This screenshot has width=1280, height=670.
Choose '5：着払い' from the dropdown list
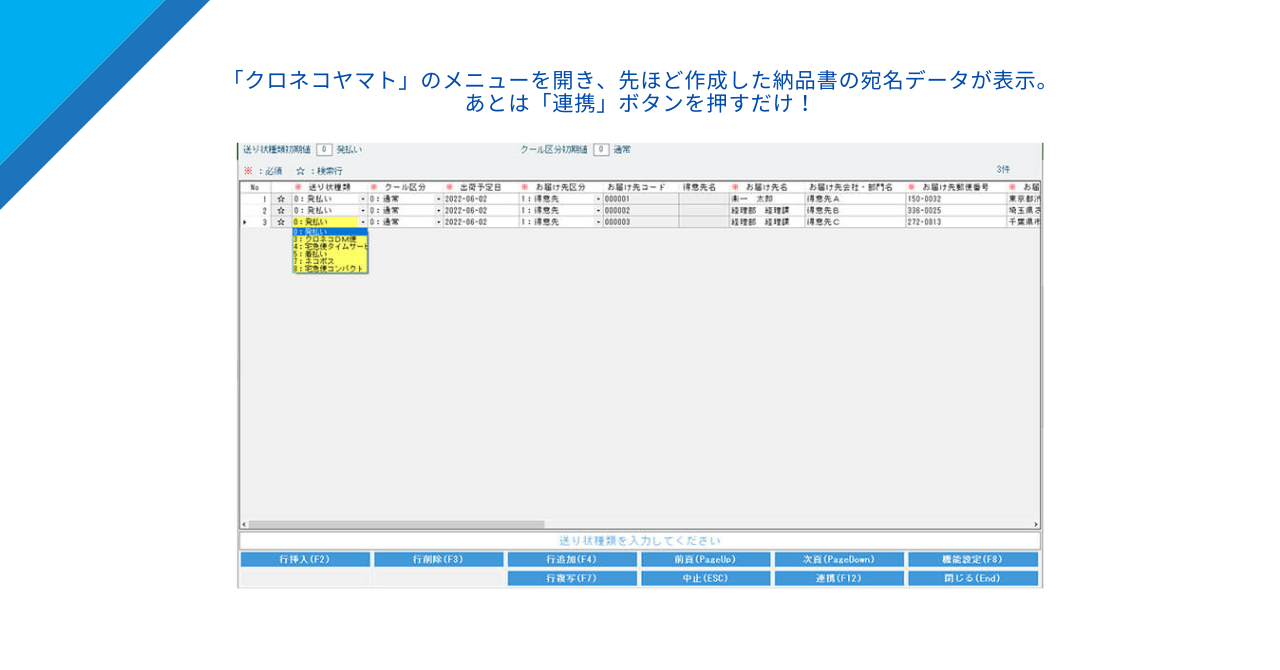click(330, 254)
